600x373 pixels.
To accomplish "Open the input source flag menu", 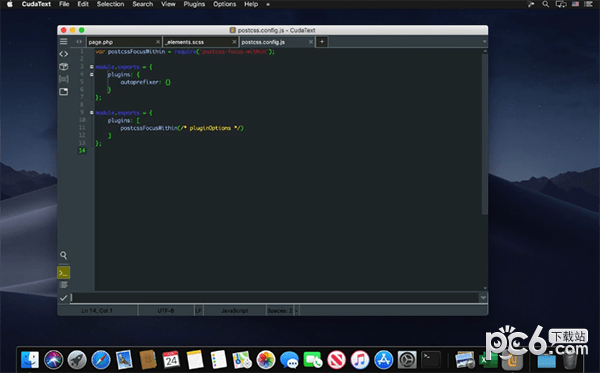I will [575, 4].
